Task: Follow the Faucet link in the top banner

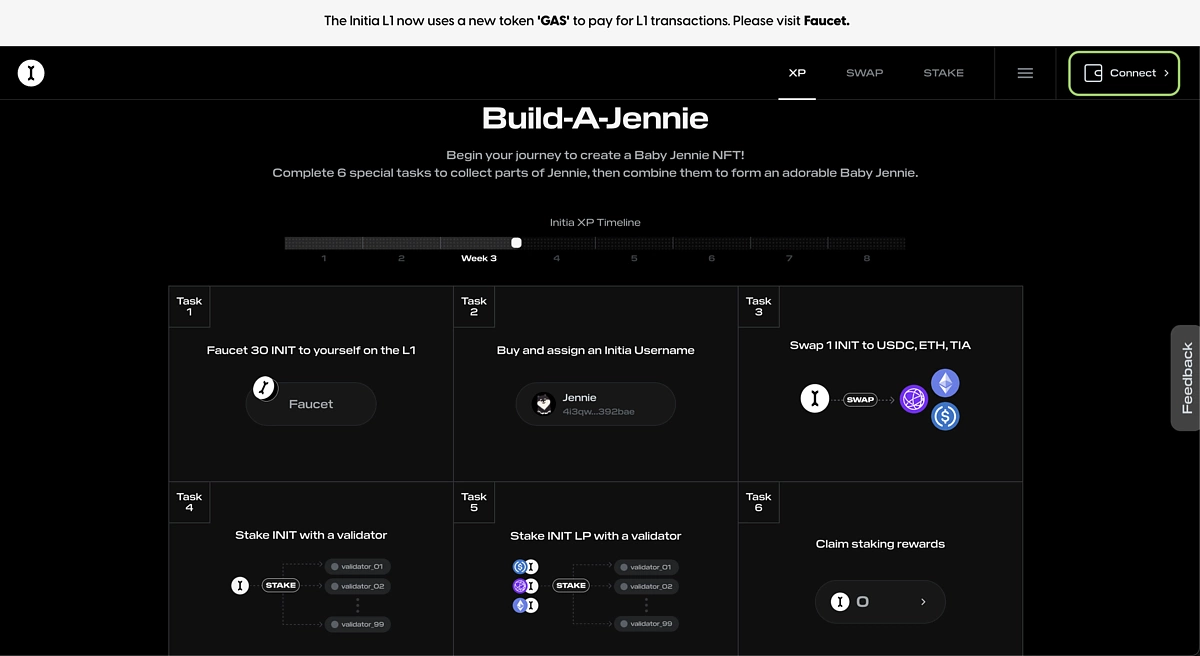Action: coord(826,21)
